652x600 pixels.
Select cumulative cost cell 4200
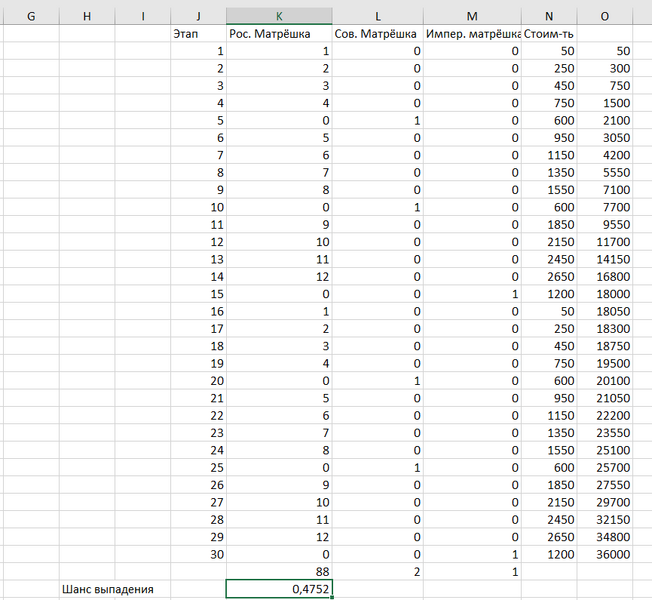coord(605,155)
